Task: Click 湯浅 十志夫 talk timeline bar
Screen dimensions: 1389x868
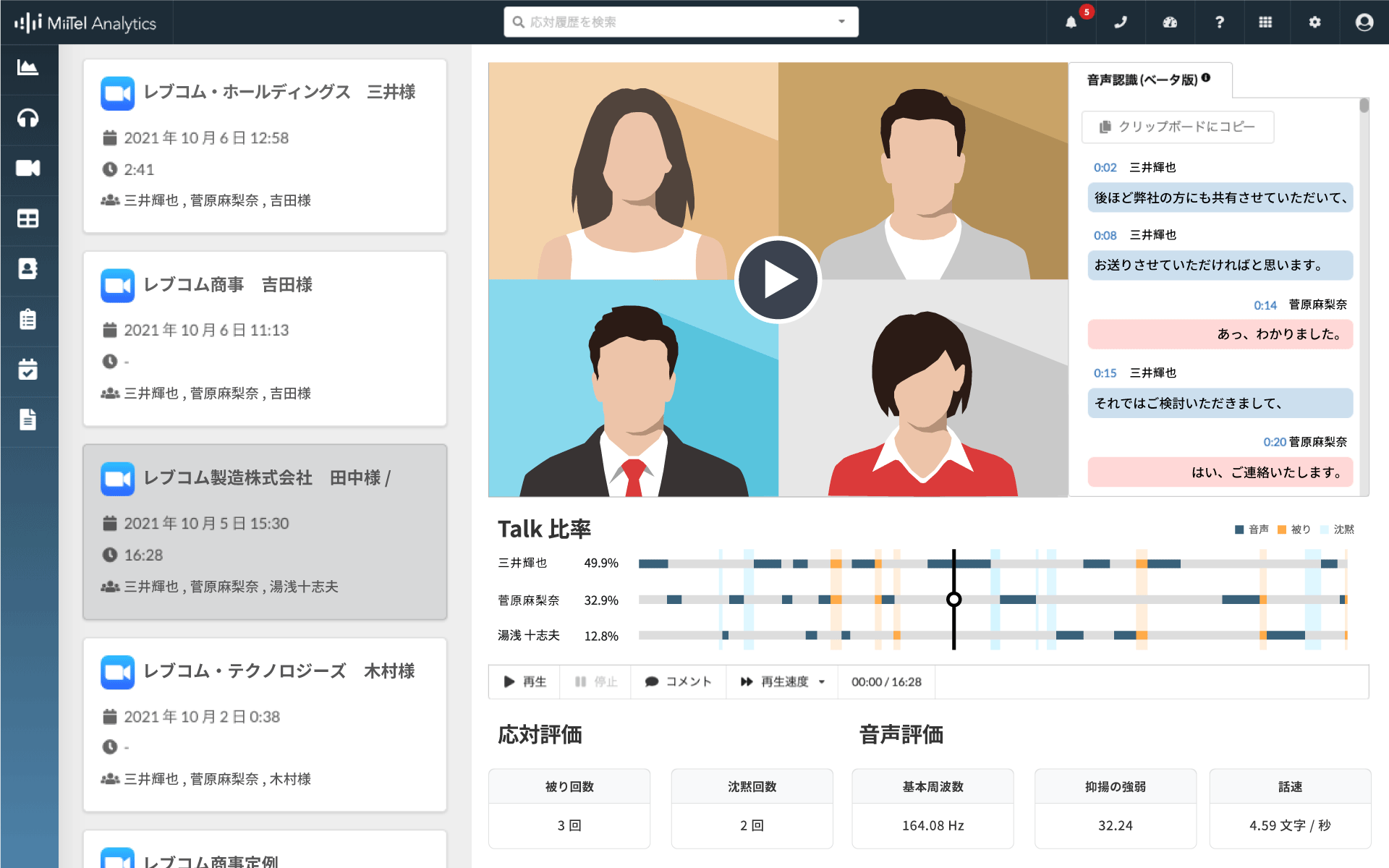Action: [x=993, y=635]
